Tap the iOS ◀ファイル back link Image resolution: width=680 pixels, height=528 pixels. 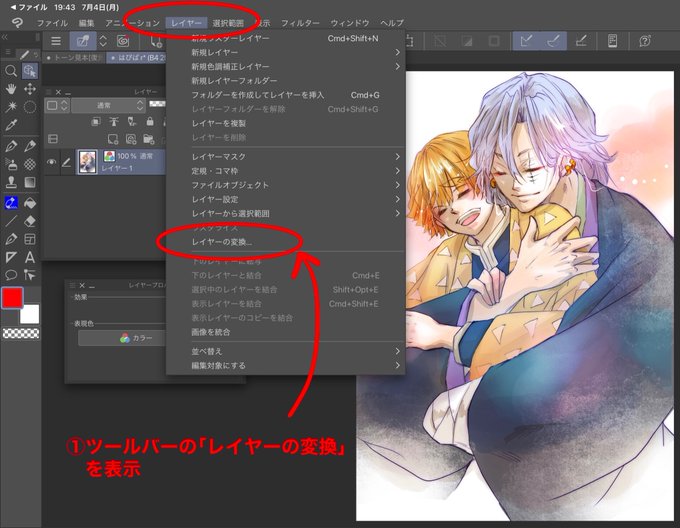pyautogui.click(x=28, y=7)
